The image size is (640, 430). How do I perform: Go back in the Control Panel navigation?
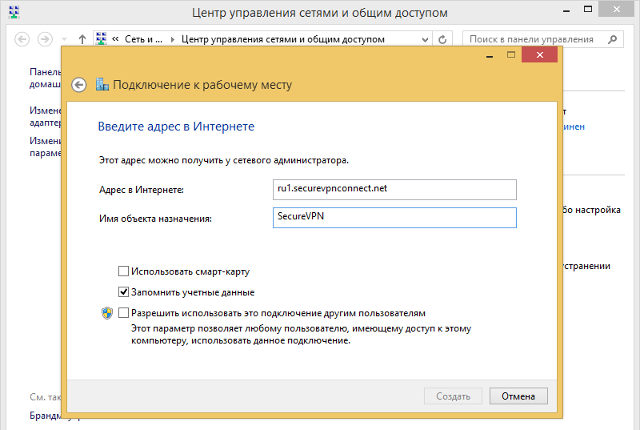click(22, 40)
